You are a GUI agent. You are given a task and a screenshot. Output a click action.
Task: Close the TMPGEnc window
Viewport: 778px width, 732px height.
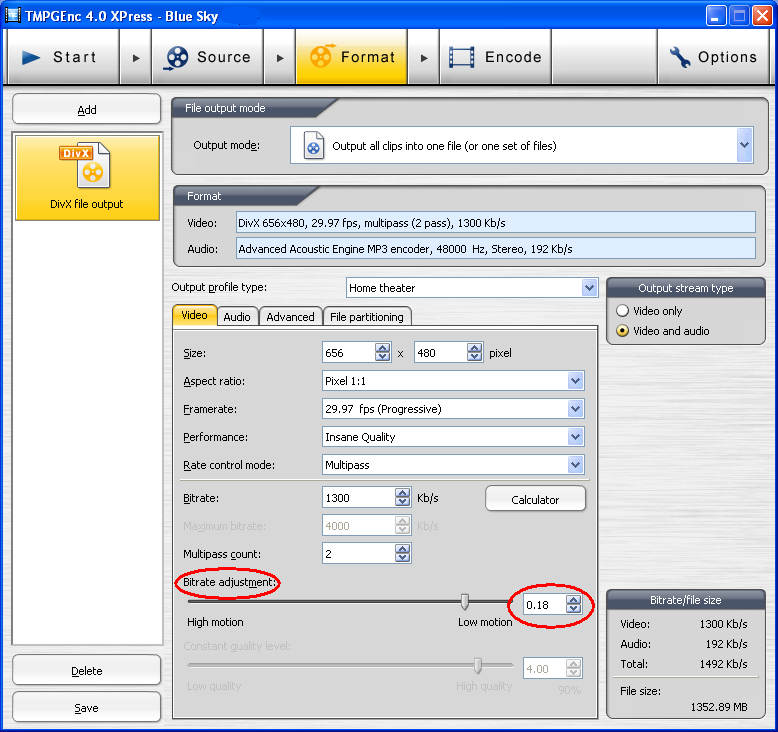click(762, 16)
